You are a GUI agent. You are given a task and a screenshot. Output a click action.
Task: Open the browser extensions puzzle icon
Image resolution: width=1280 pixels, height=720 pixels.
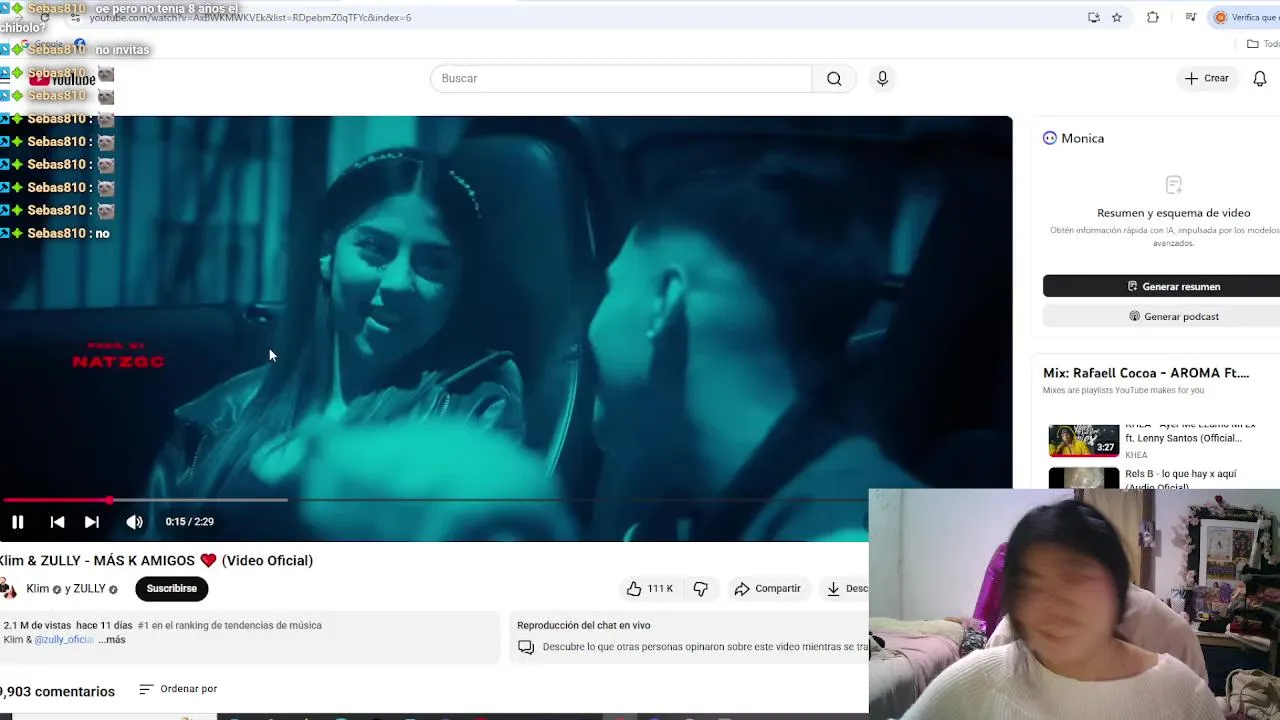1153,17
